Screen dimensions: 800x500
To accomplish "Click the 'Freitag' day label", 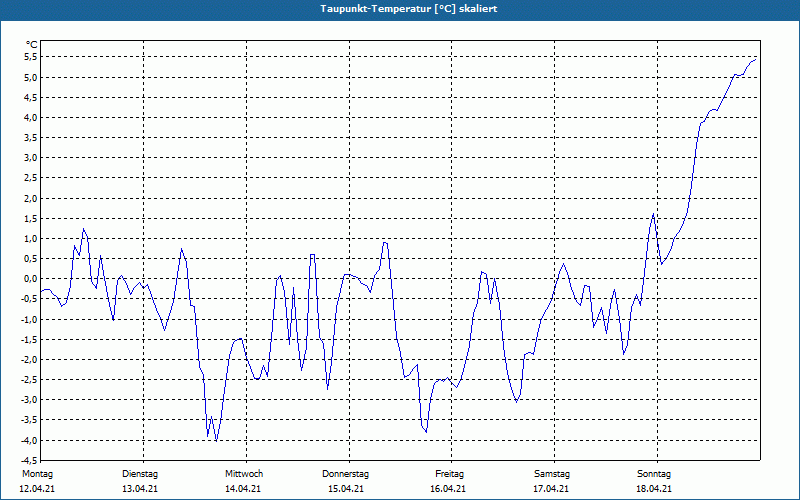I will pyautogui.click(x=449, y=474).
